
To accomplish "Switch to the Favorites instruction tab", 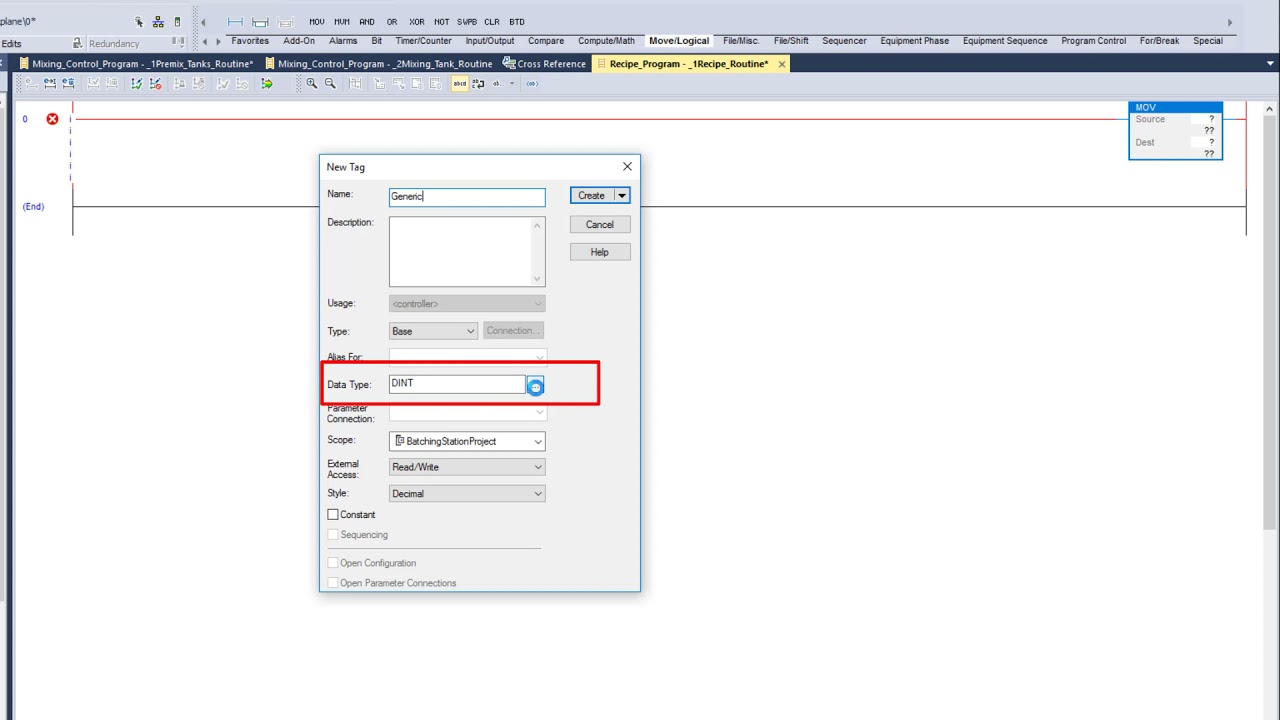I will (250, 41).
